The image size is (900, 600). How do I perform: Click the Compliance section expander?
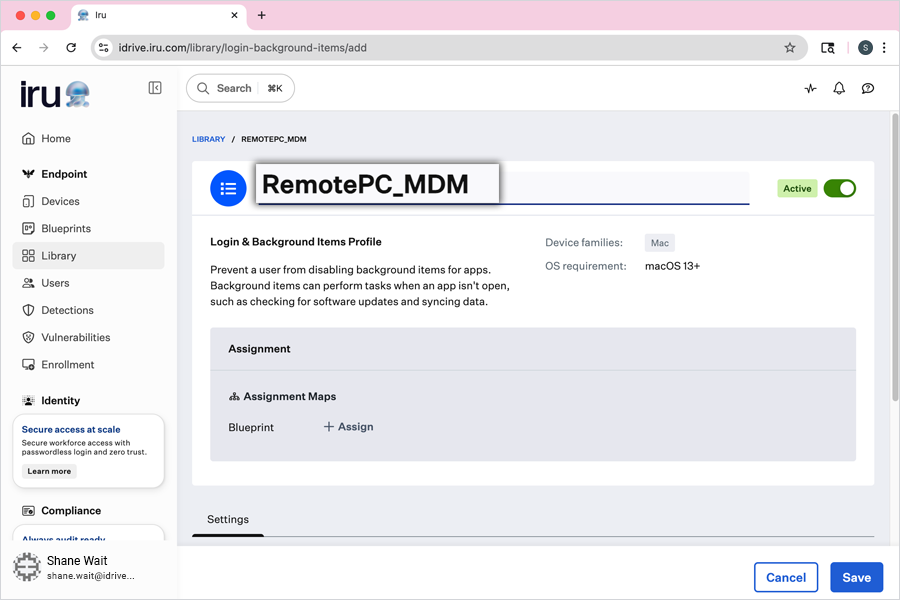pos(70,511)
